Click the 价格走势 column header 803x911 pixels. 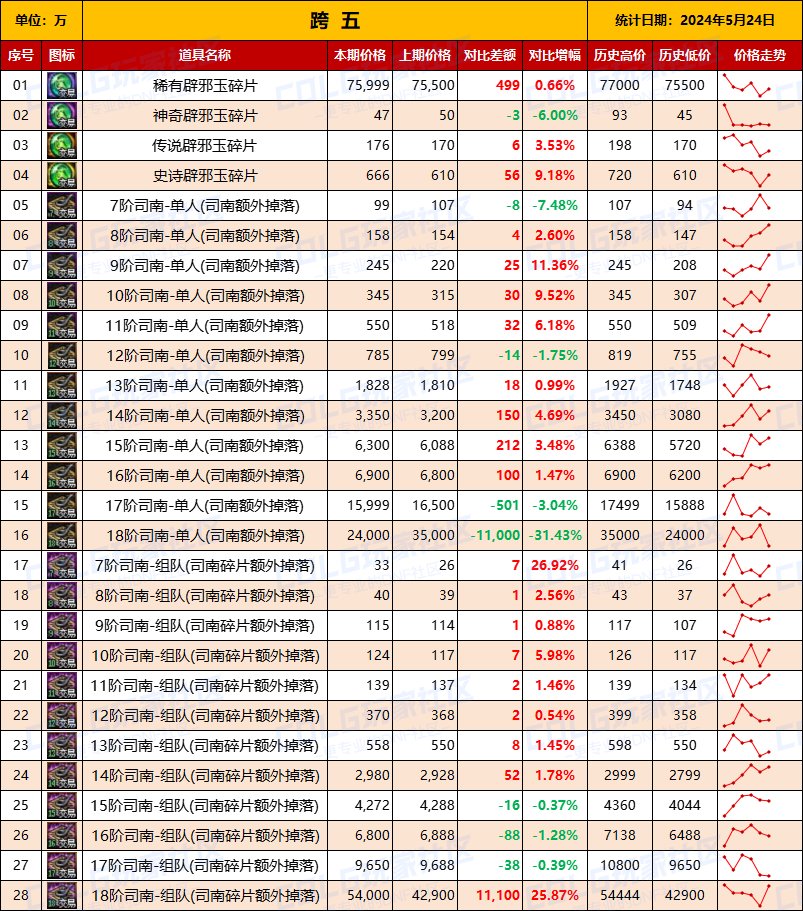pos(760,55)
